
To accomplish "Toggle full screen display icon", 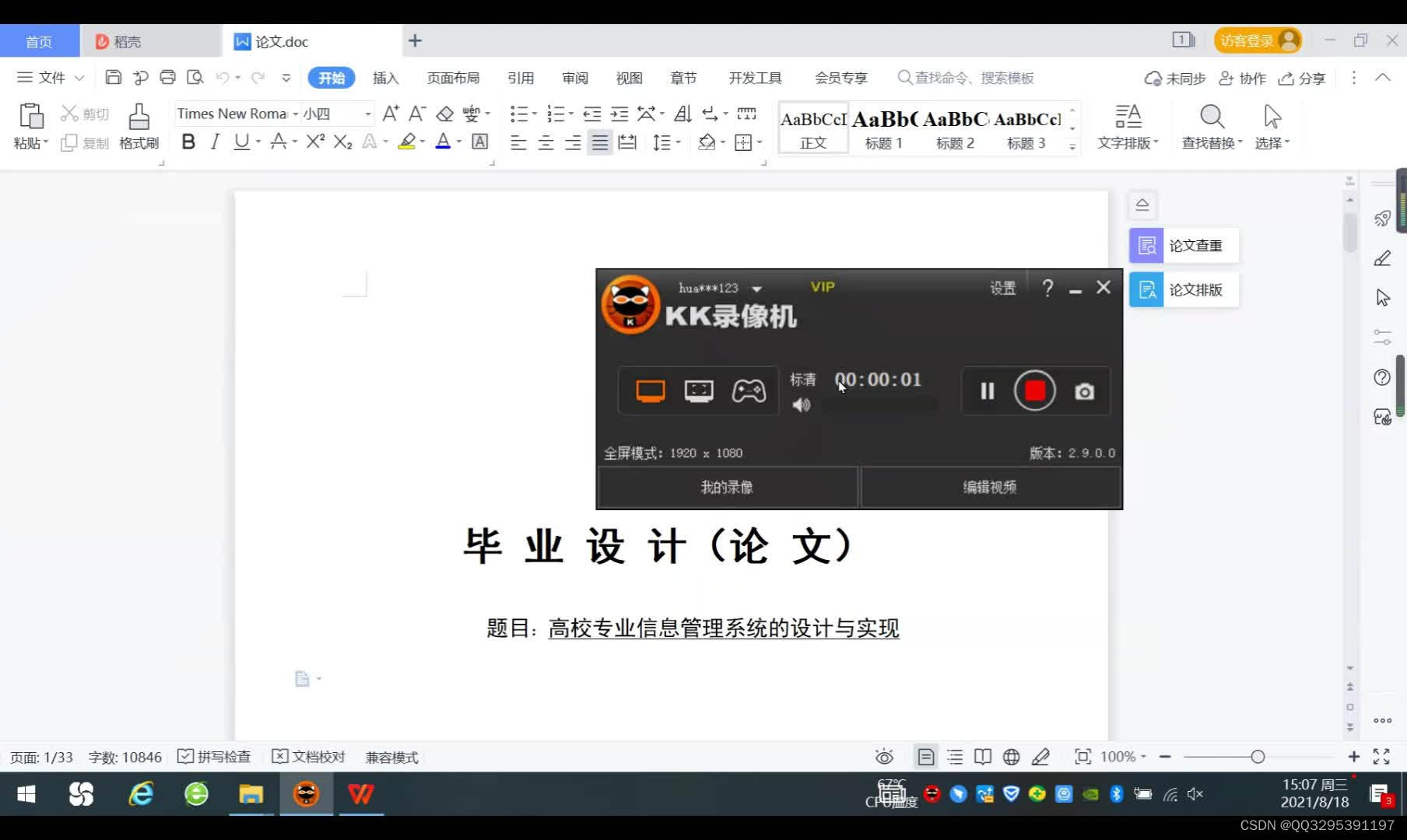I will [x=1381, y=757].
